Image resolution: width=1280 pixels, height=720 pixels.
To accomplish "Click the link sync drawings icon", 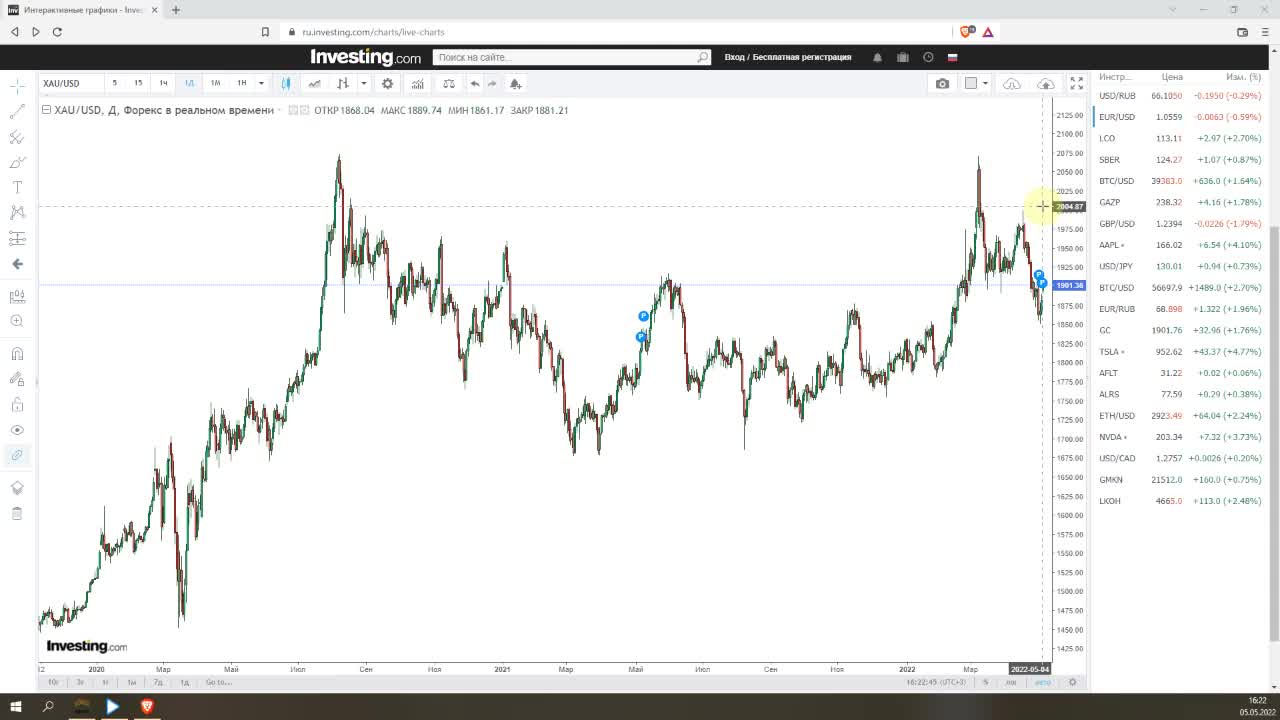I will pyautogui.click(x=17, y=455).
